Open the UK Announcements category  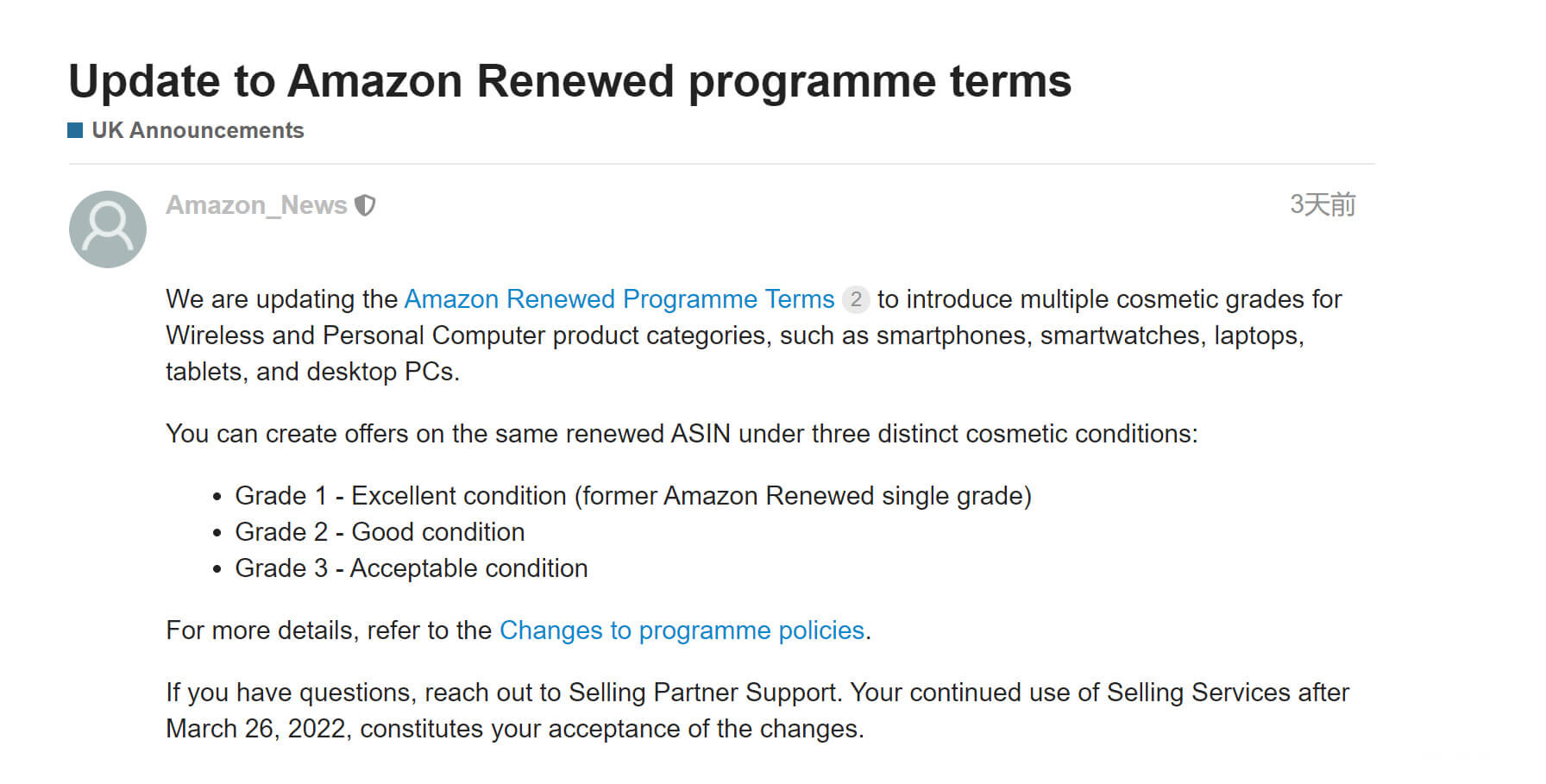(198, 130)
